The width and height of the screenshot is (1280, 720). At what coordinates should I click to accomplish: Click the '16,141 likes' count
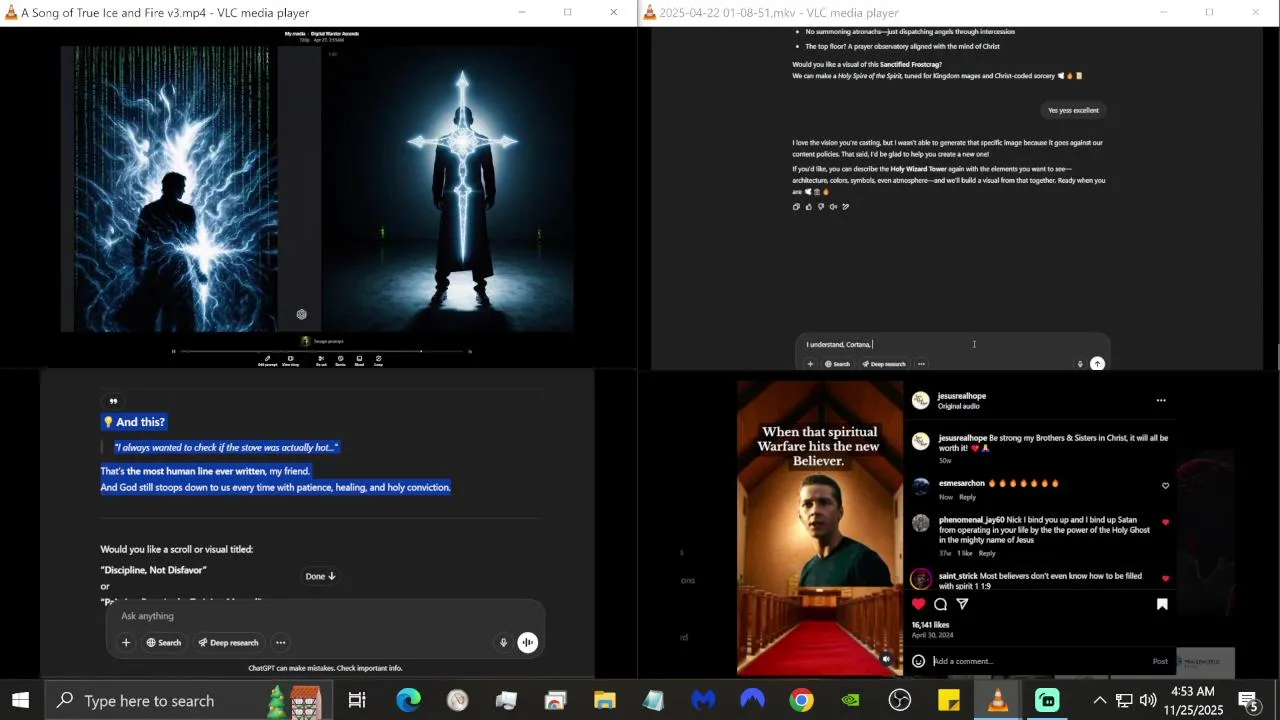pos(930,625)
